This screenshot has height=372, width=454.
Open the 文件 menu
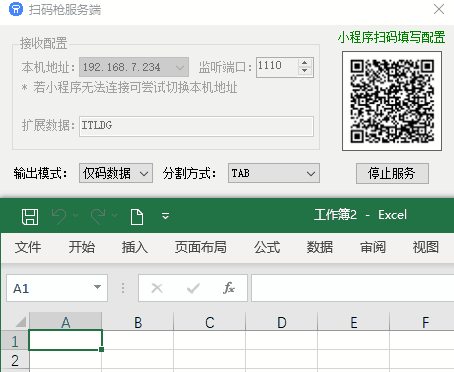pos(28,247)
